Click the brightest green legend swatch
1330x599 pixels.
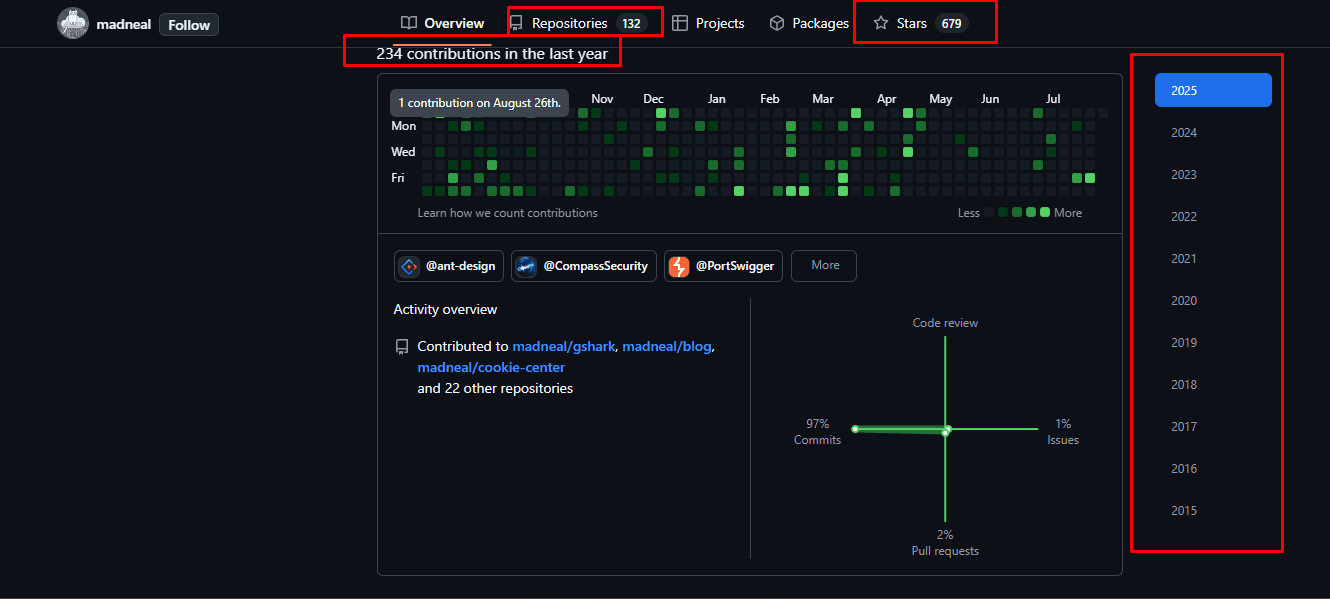[x=1045, y=212]
